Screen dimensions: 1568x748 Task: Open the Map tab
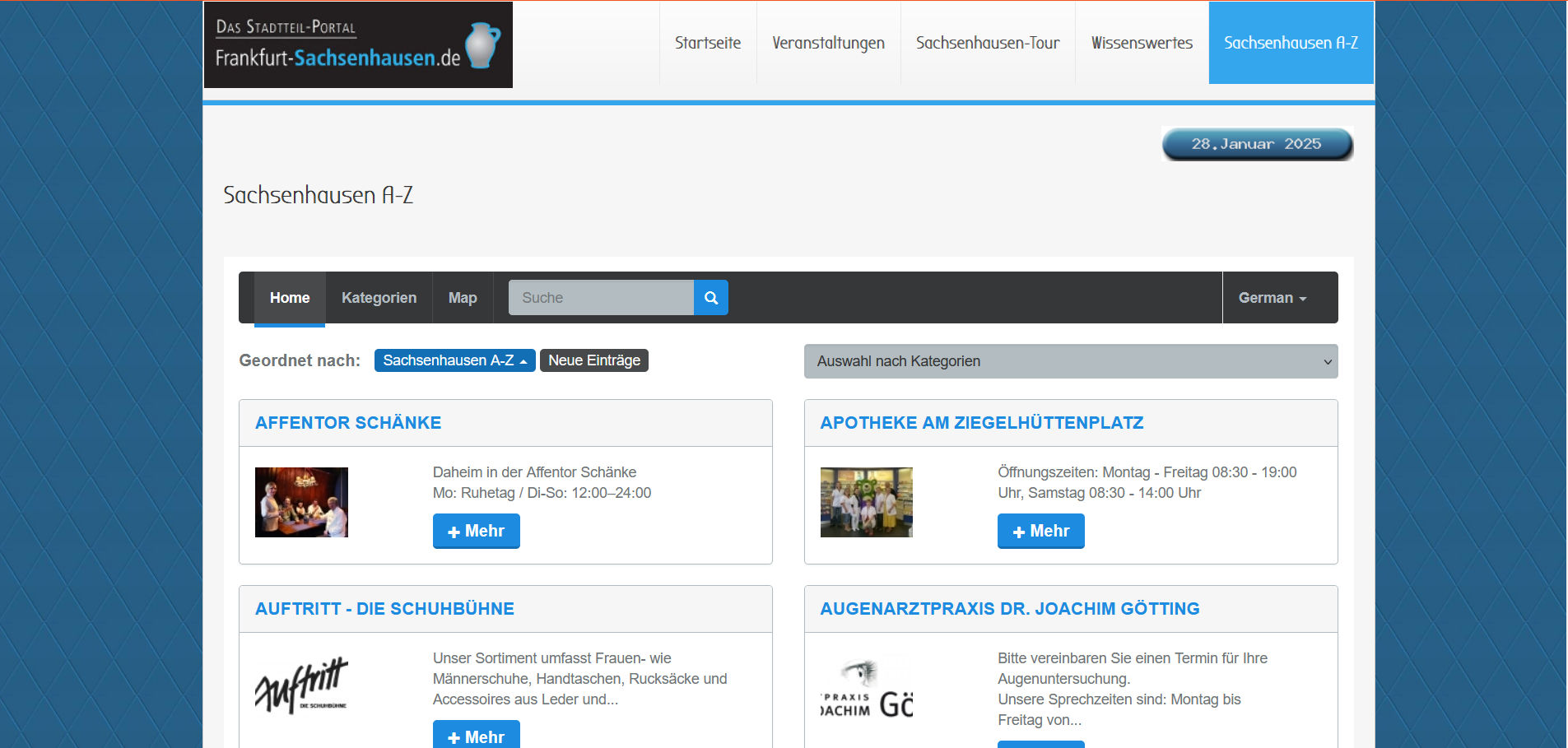463,298
